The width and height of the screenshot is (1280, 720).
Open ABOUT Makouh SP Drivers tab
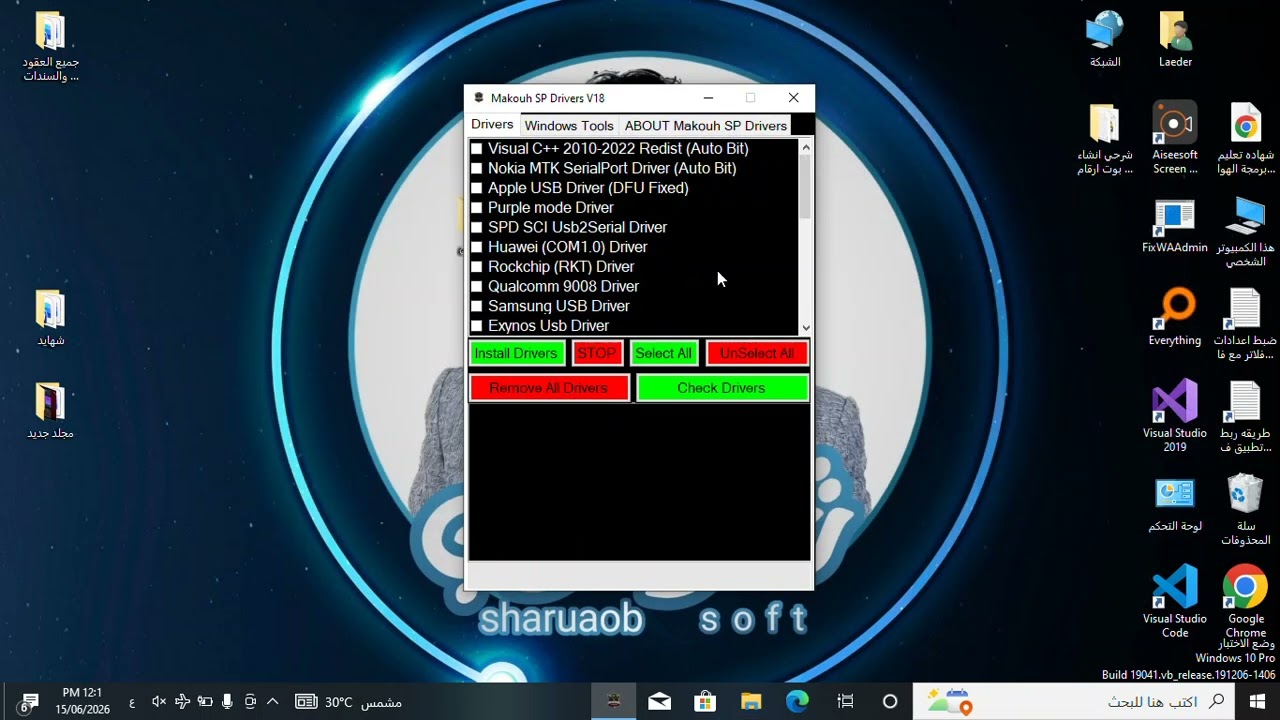pyautogui.click(x=705, y=126)
